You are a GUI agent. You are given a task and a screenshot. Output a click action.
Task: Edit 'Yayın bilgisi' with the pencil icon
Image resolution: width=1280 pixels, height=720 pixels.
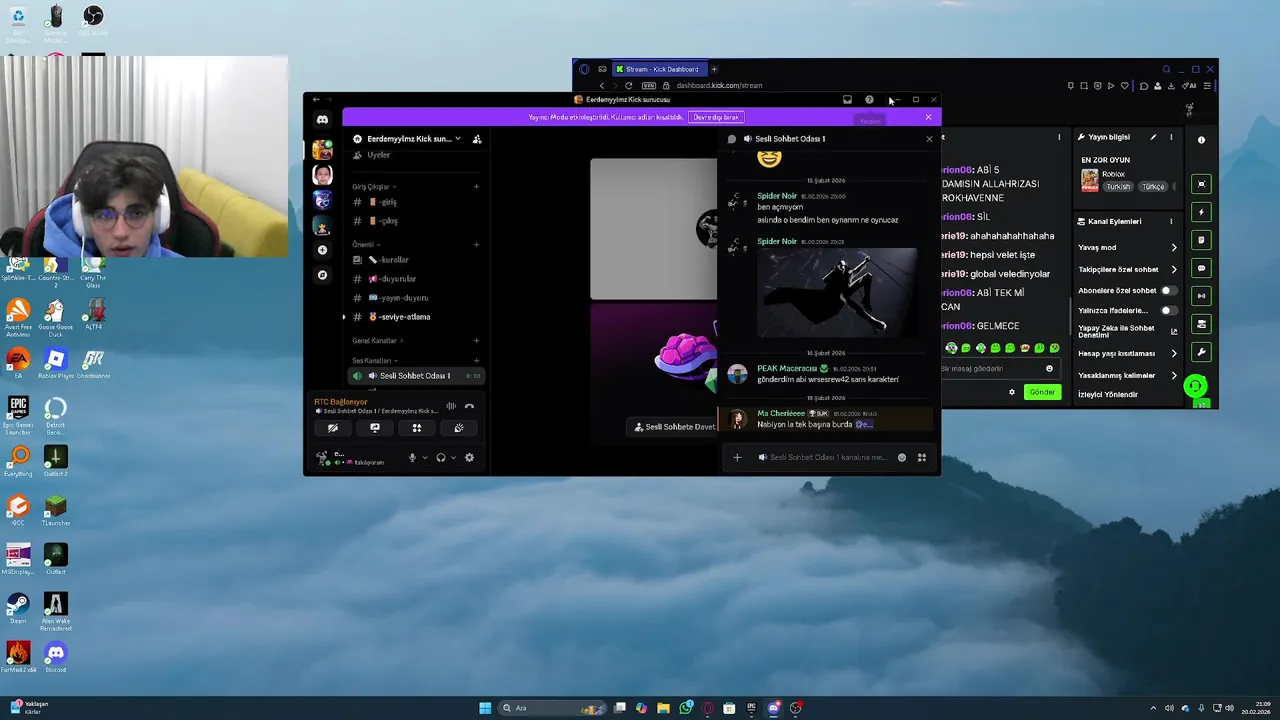[1153, 137]
